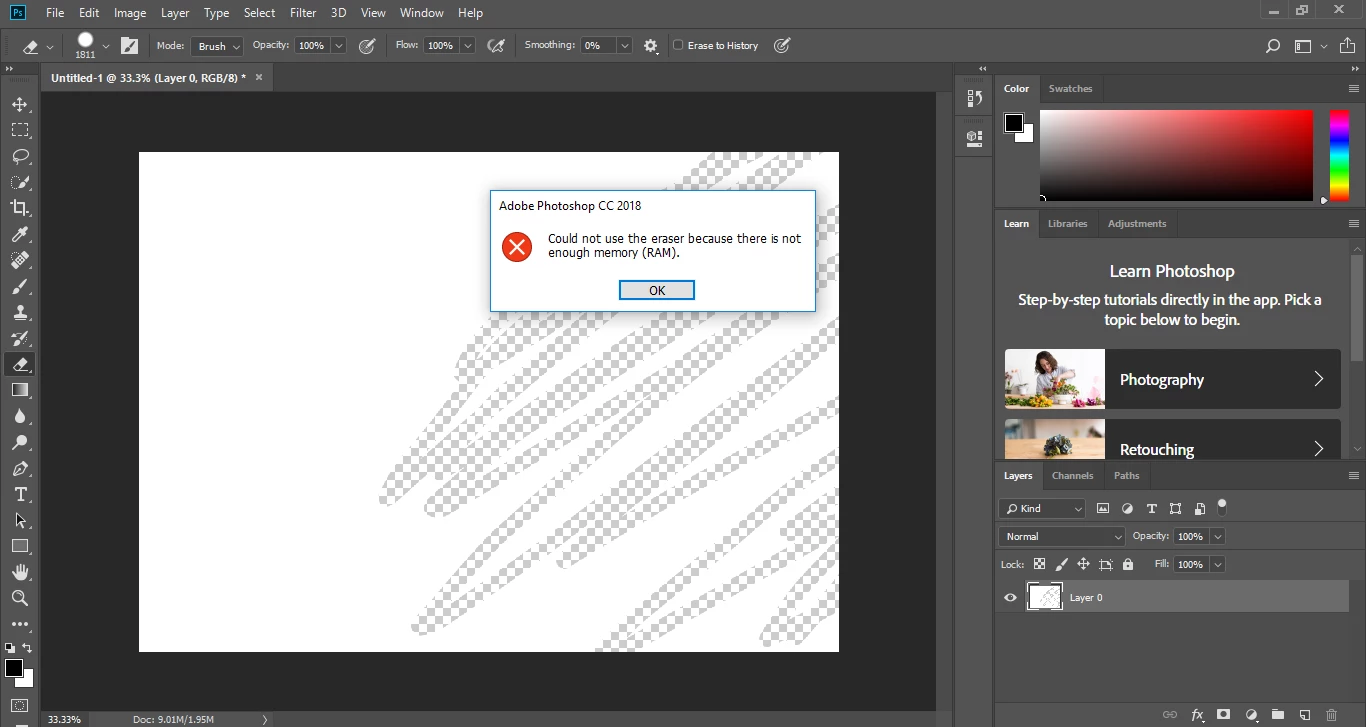Toggle pressure for opacity button
The width and height of the screenshot is (1366, 727).
click(366, 46)
